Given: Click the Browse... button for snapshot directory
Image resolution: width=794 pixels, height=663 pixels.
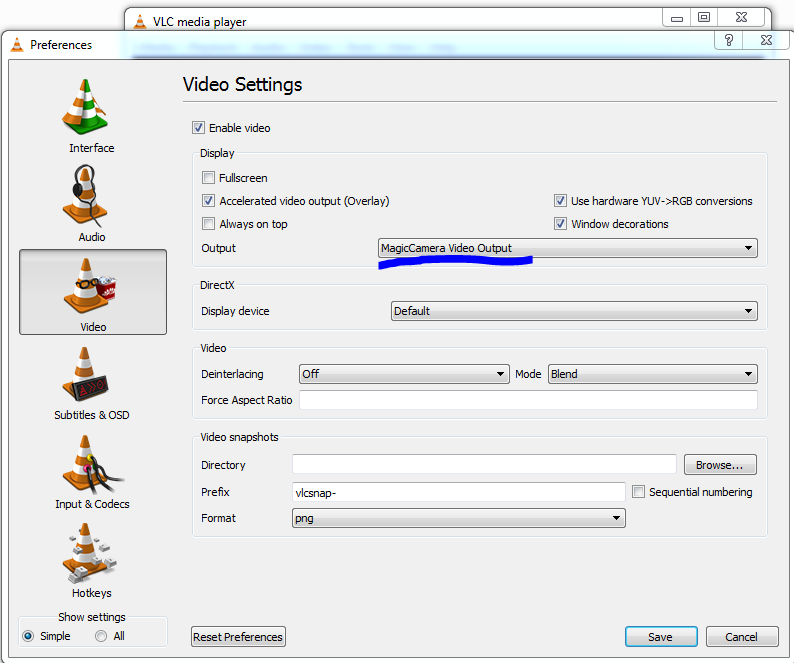Looking at the screenshot, I should coord(720,465).
